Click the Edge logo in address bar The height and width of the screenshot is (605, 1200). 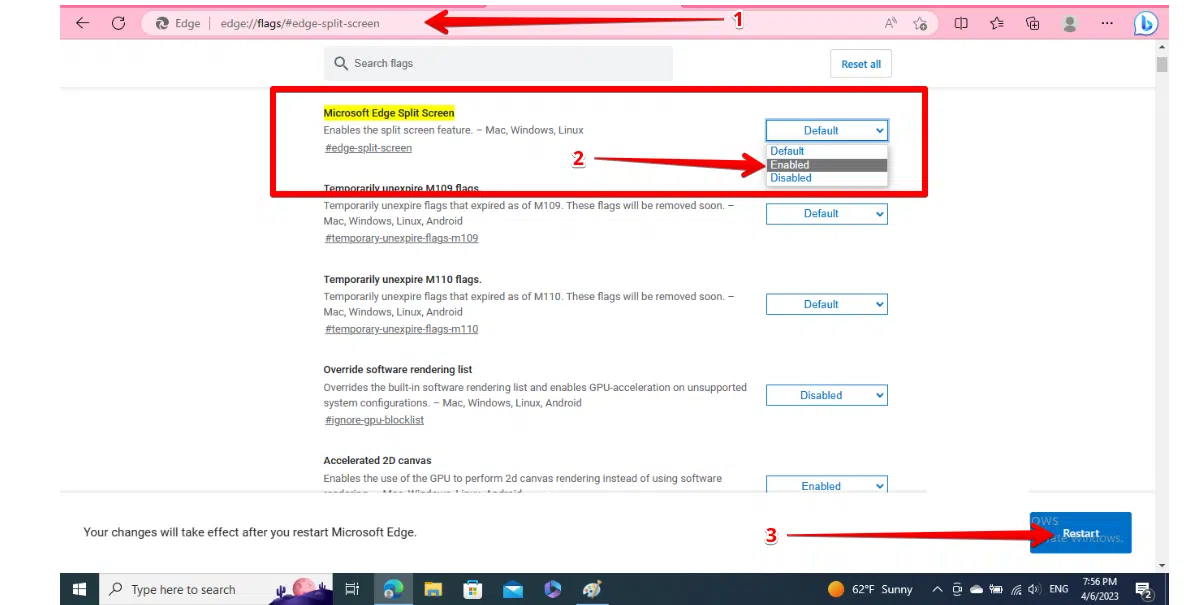click(x=162, y=23)
